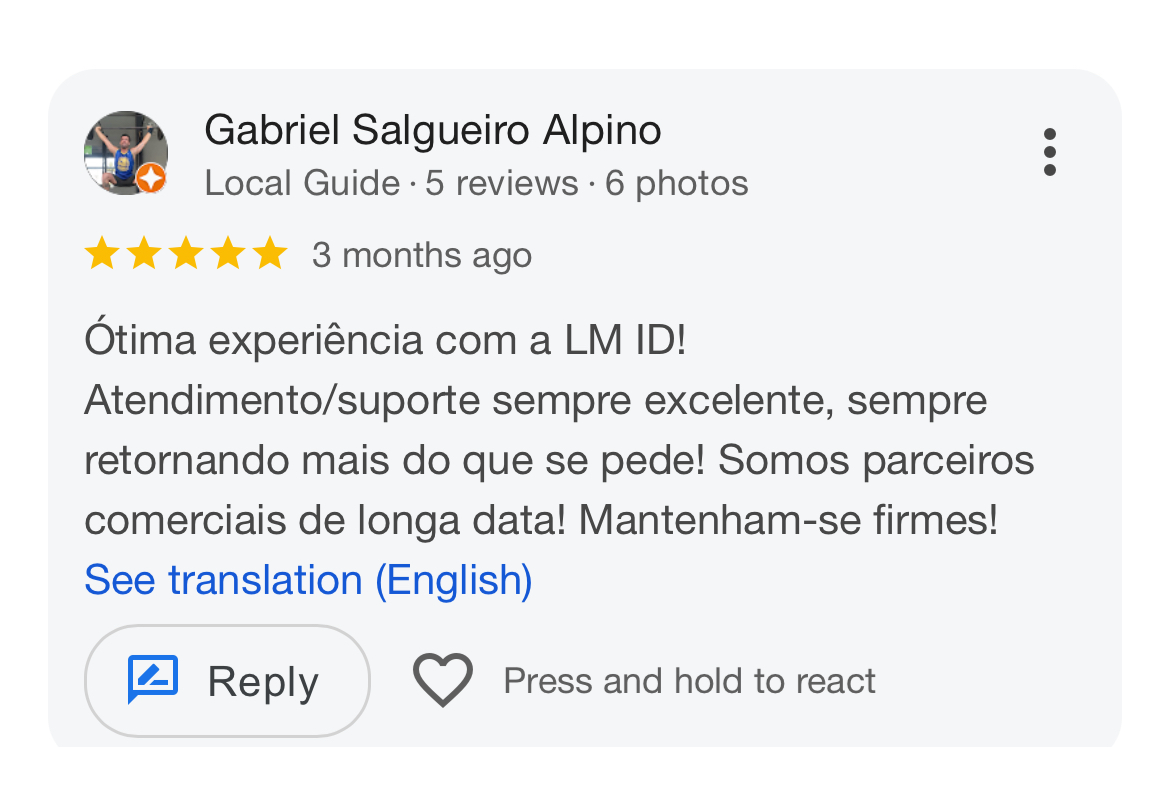
Task: Click the first yellow rating star
Action: (x=102, y=255)
